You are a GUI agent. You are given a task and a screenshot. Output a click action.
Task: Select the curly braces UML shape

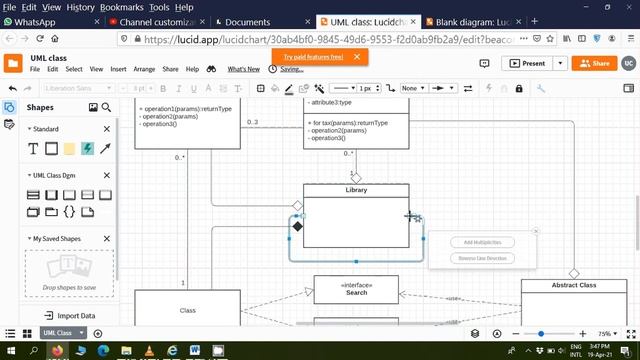(69, 211)
